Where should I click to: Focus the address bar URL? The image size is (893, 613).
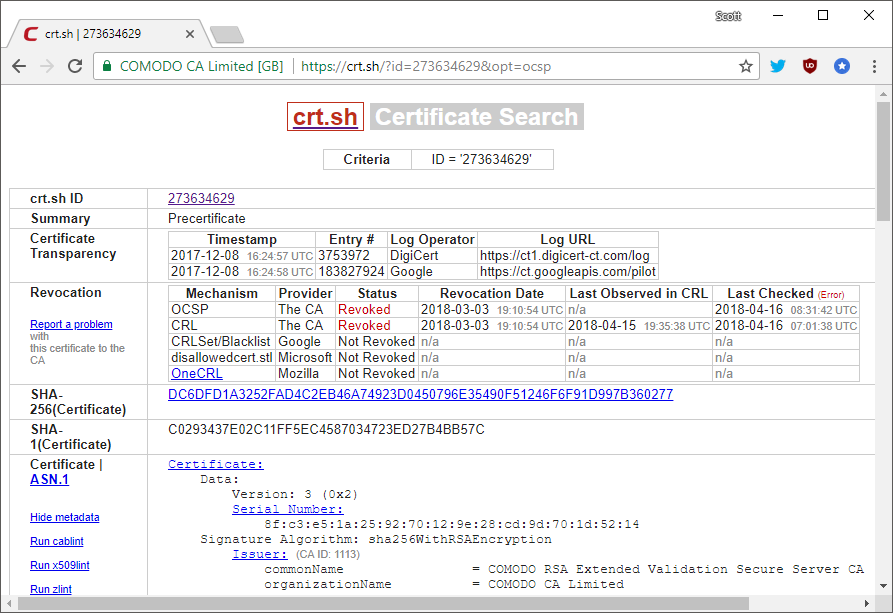426,67
